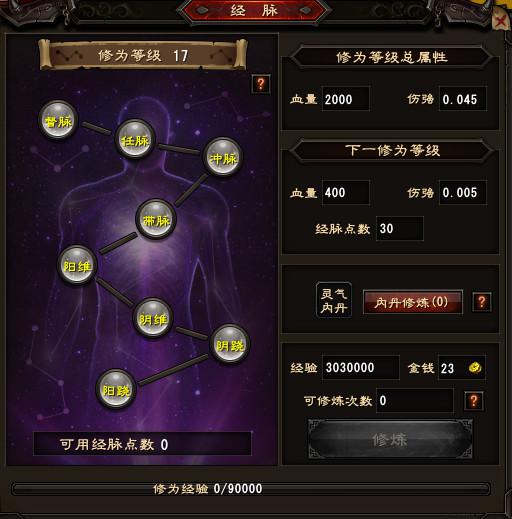Click the gold coin icon beside 金钱
The height and width of the screenshot is (519, 512).
click(x=475, y=368)
